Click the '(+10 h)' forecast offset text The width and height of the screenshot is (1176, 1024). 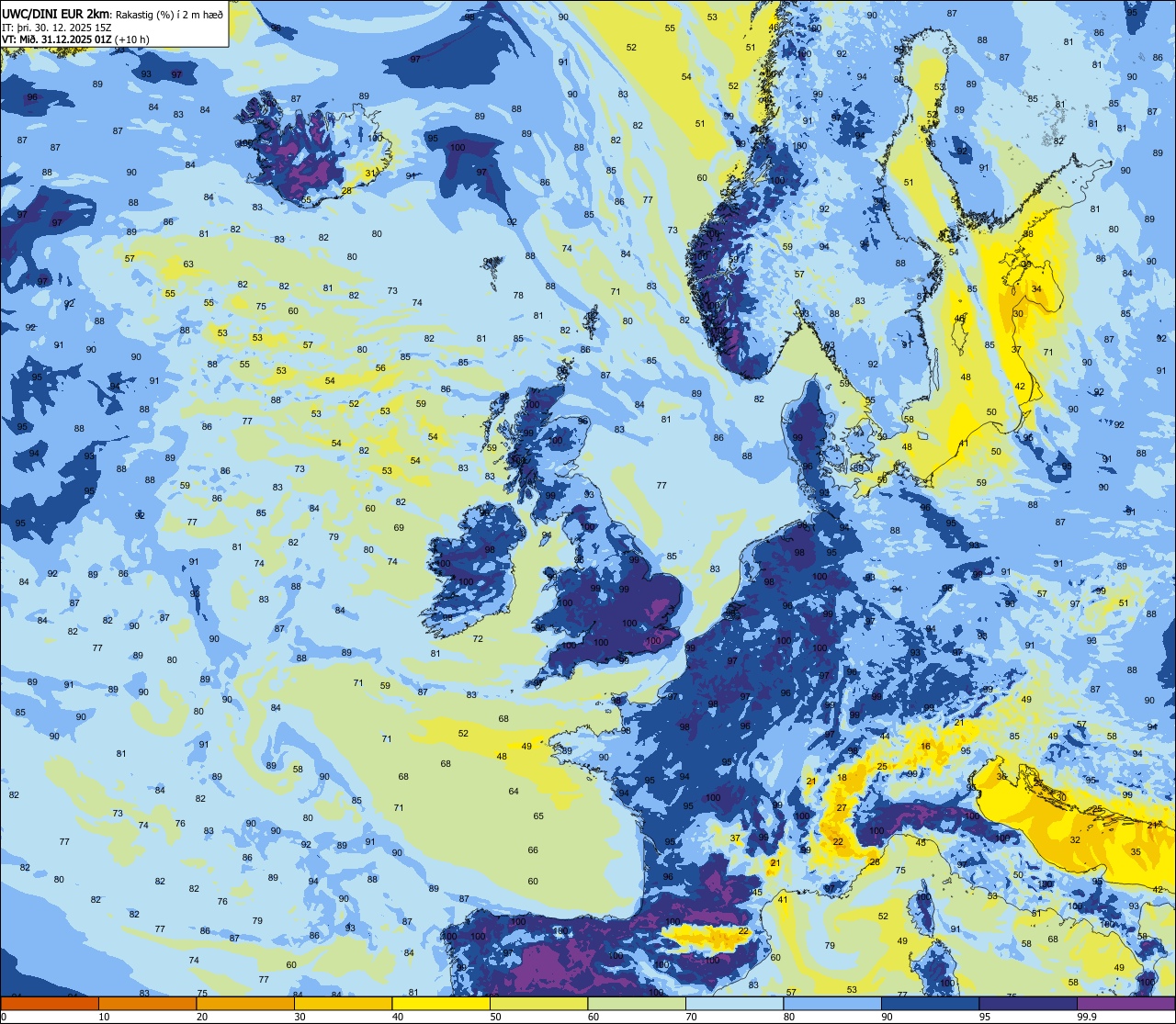click(x=132, y=39)
